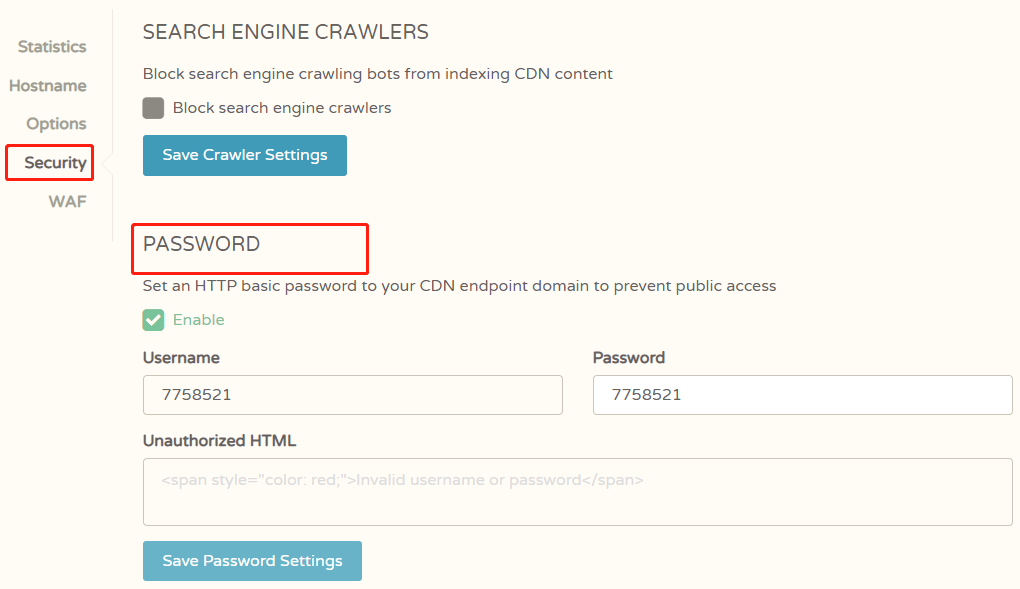Click inside the Password input field
The image size is (1020, 589).
pyautogui.click(x=802, y=395)
